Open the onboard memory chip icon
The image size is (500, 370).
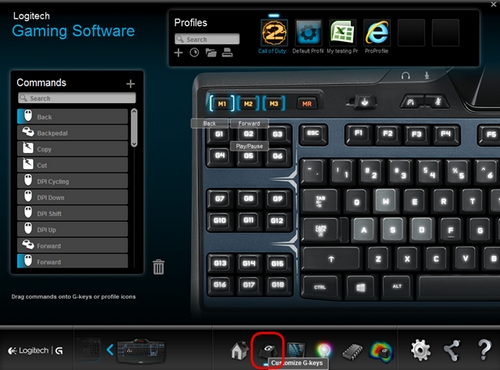tap(352, 352)
